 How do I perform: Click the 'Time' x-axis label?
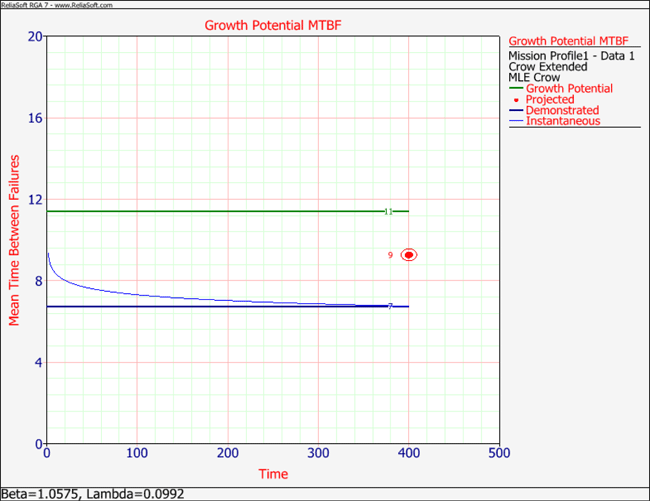pos(273,474)
